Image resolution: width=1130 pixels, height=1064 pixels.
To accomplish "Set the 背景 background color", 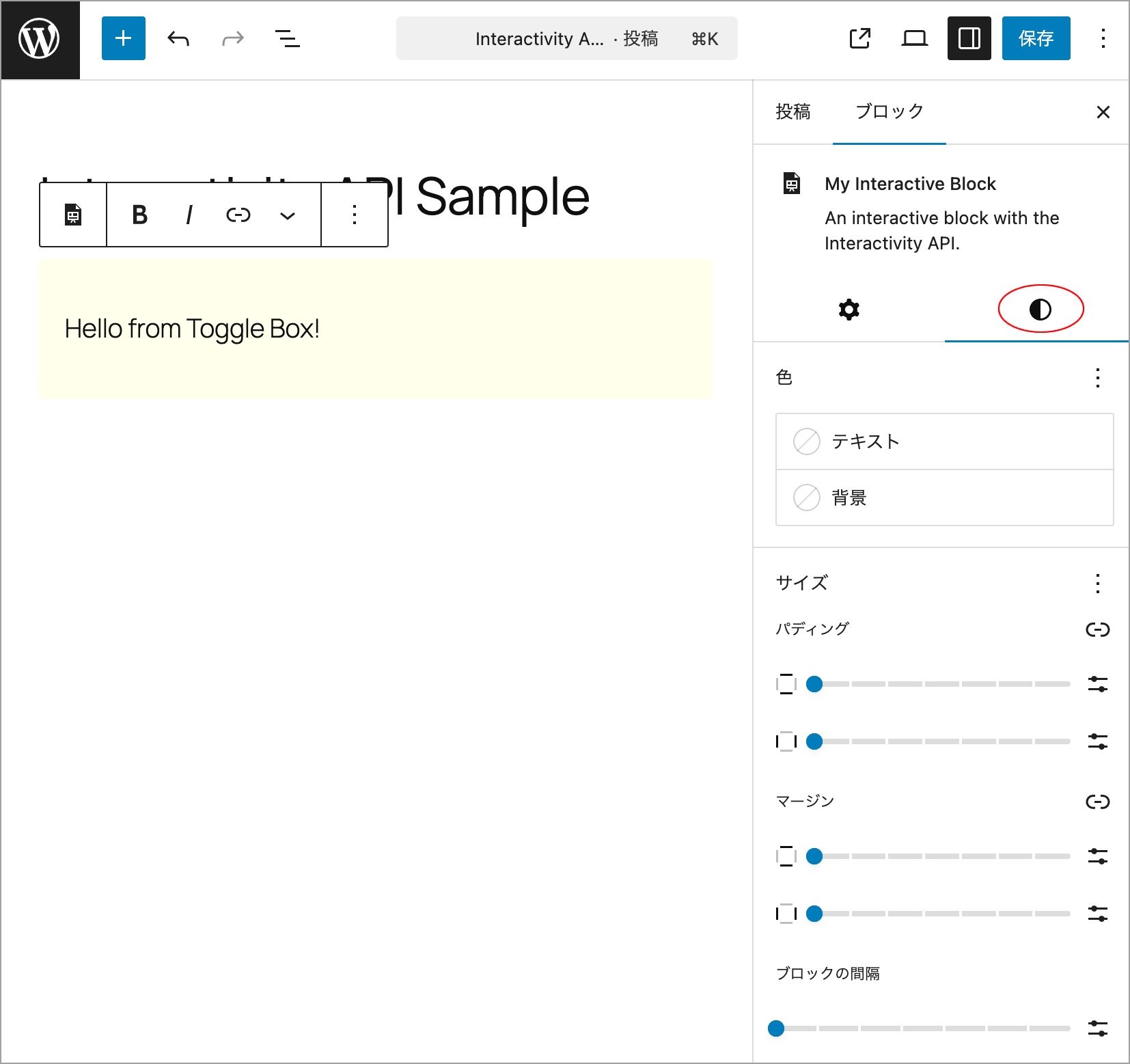I will (945, 497).
